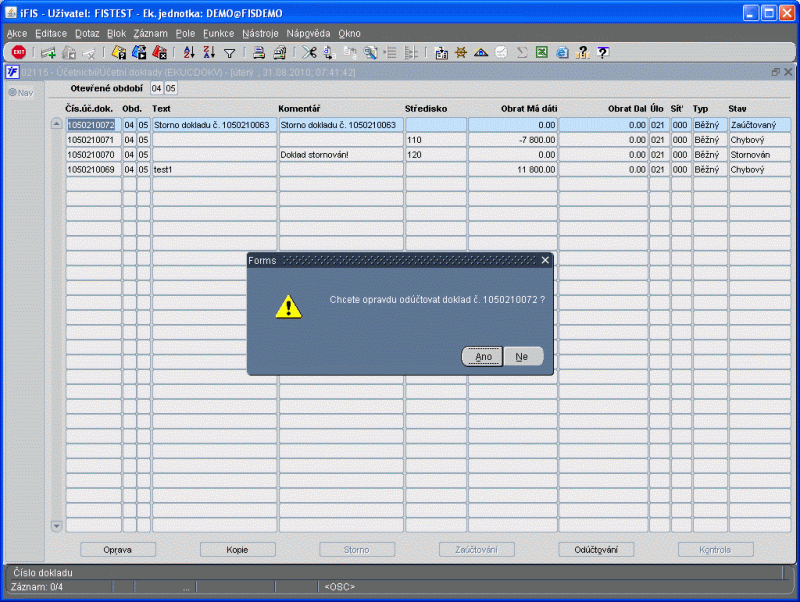Screen dimensions: 800x602
Task: Click the 11 800.00 amount cell
Action: [513, 169]
